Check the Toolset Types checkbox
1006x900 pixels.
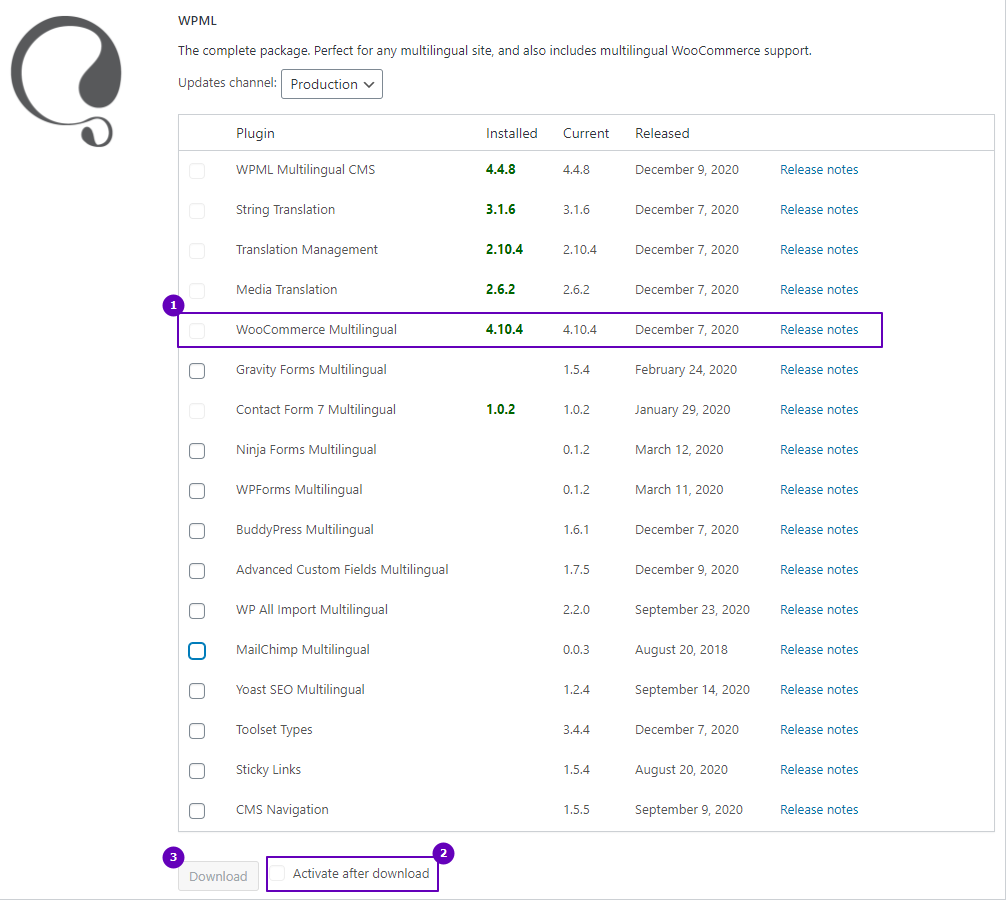(197, 731)
